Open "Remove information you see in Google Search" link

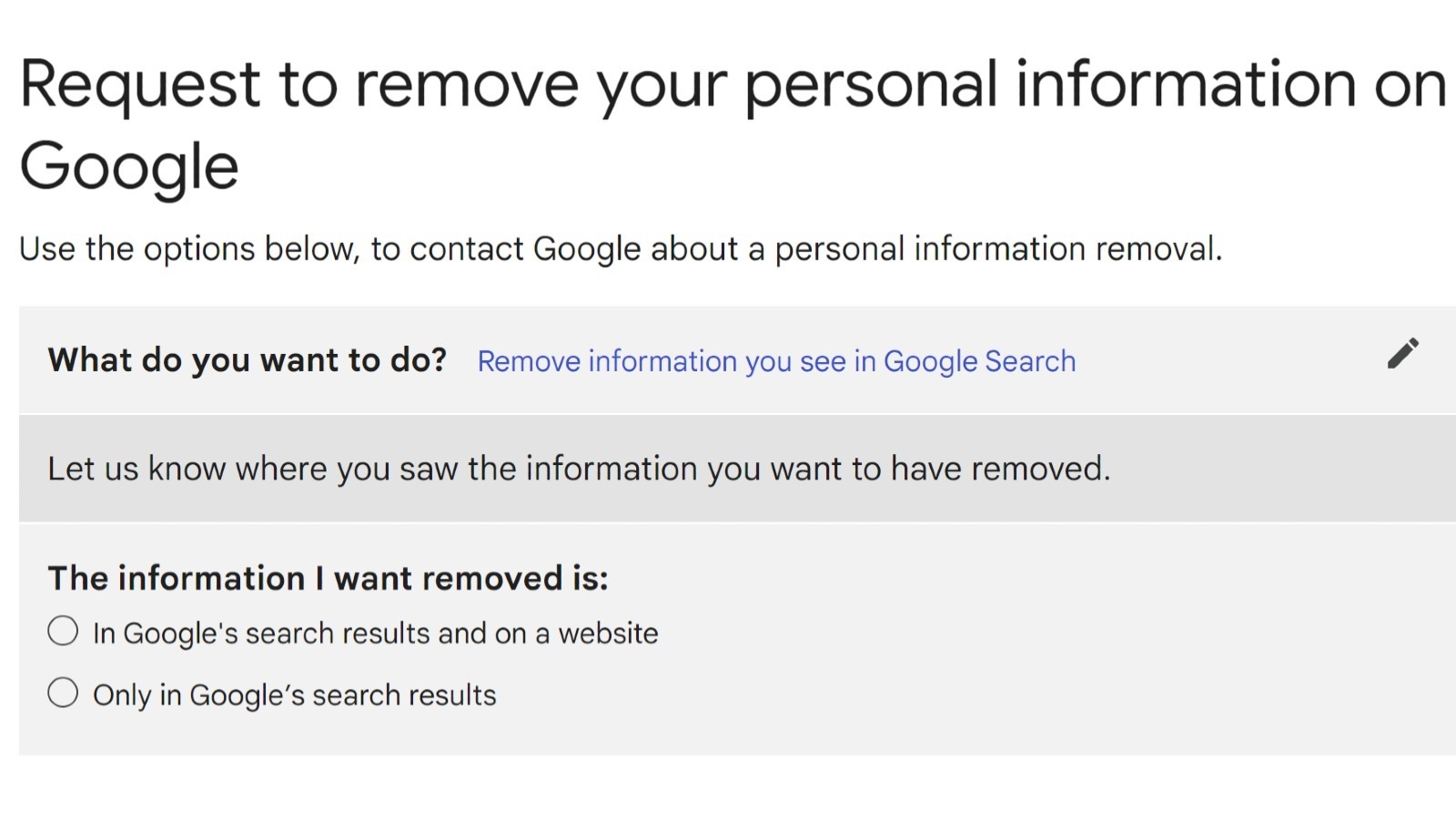775,361
